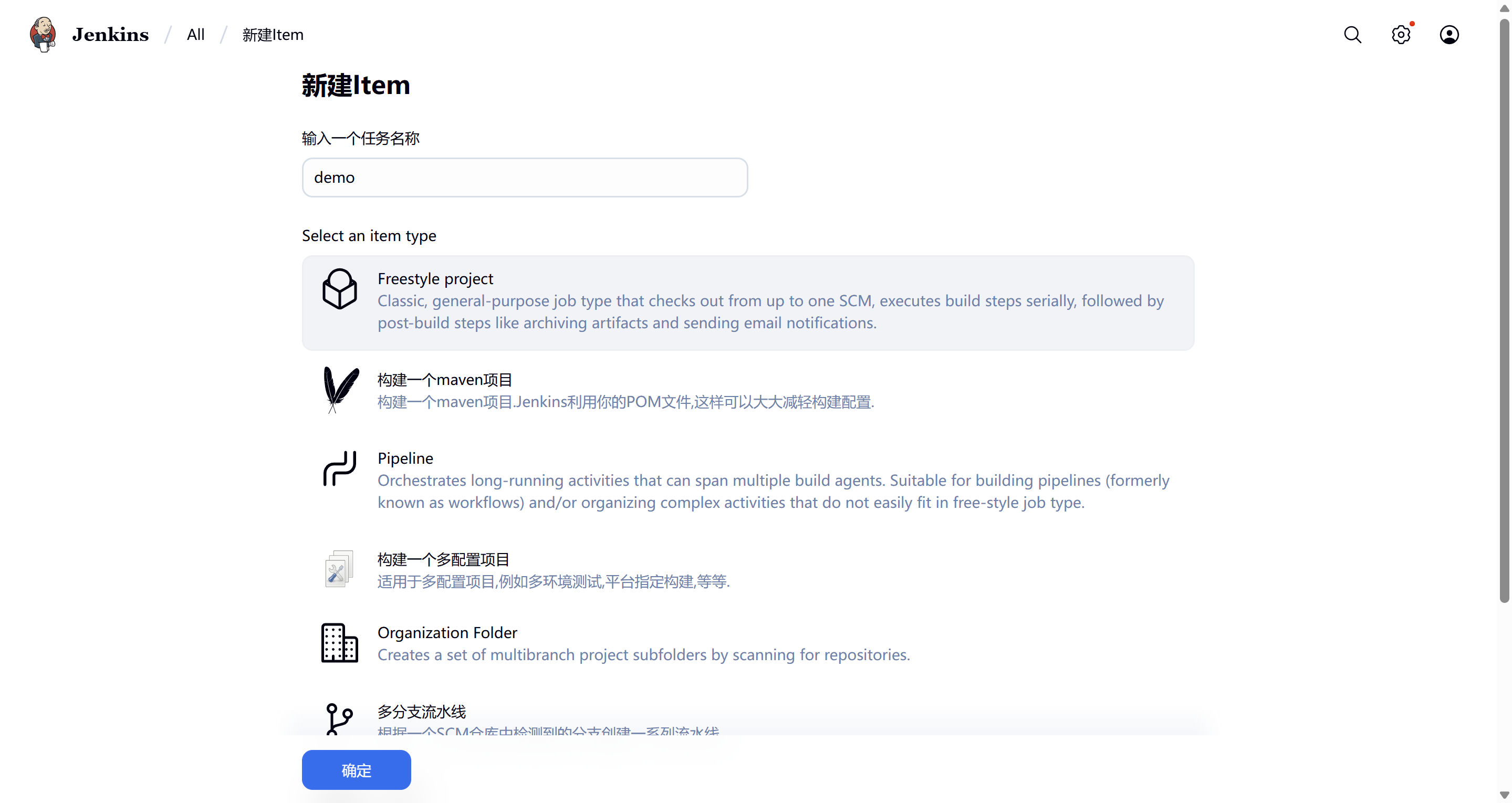Click the page vertical scrollbar
The height and width of the screenshot is (803, 1512).
click(1504, 311)
